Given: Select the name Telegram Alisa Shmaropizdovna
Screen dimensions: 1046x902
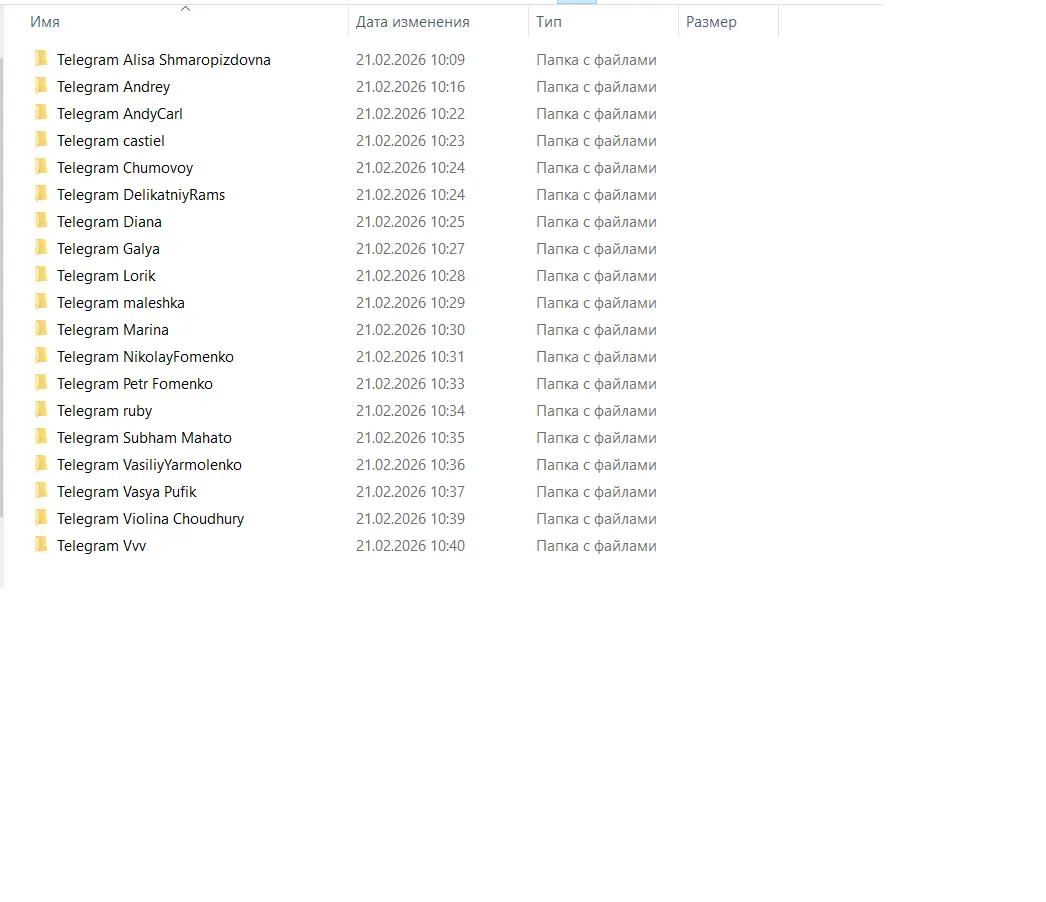Looking at the screenshot, I should [x=163, y=60].
